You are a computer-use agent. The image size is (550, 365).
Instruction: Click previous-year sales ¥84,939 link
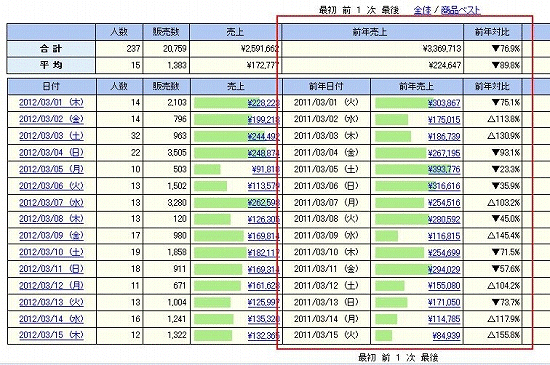point(446,336)
